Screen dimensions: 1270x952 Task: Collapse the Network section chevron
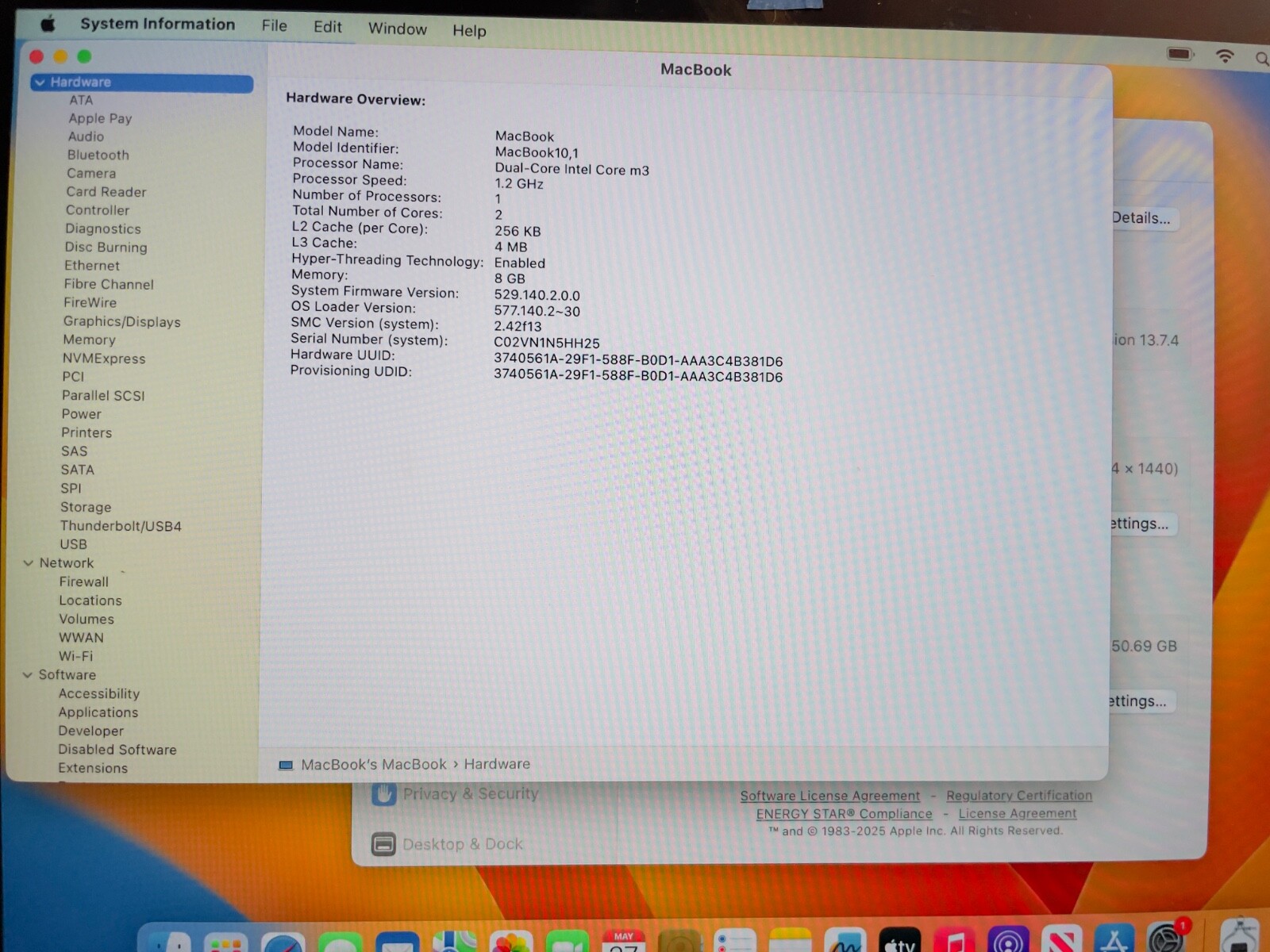pos(29,562)
